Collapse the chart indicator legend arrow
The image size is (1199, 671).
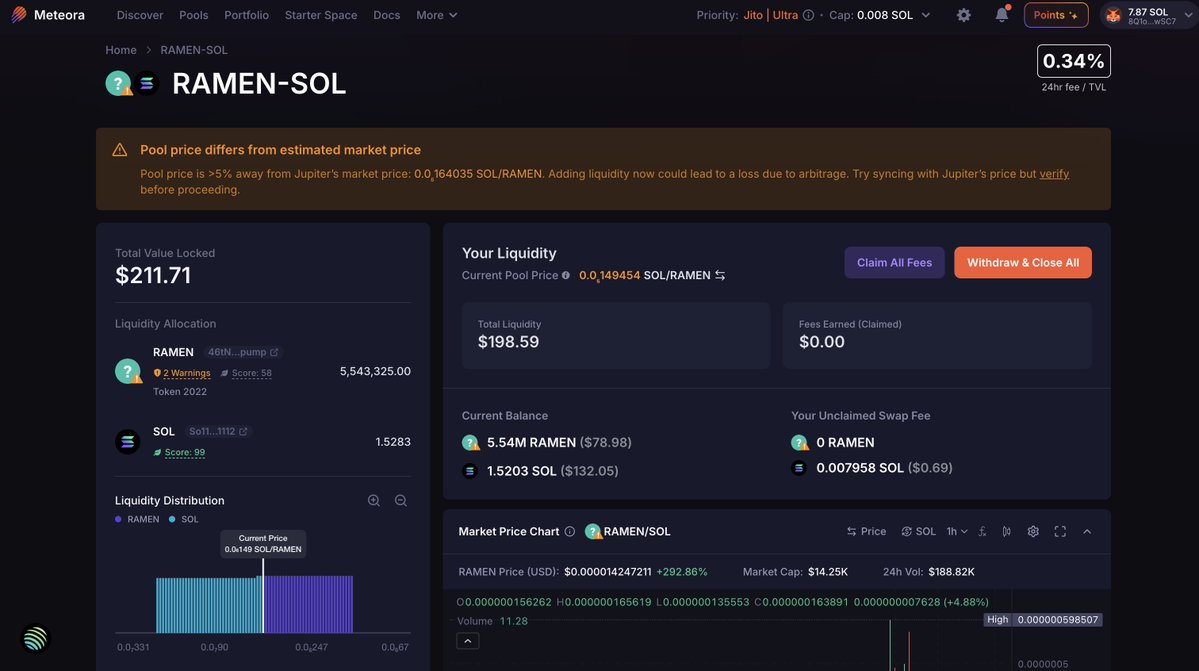(468, 641)
